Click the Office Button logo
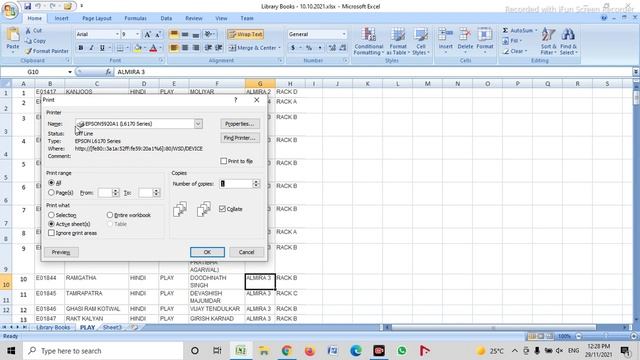 [x=10, y=10]
